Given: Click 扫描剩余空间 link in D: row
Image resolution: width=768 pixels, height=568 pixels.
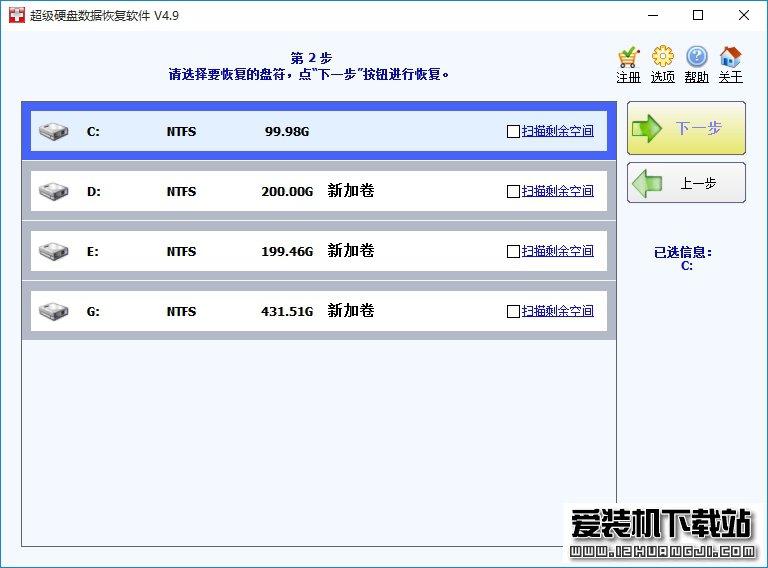Looking at the screenshot, I should click(557, 191).
